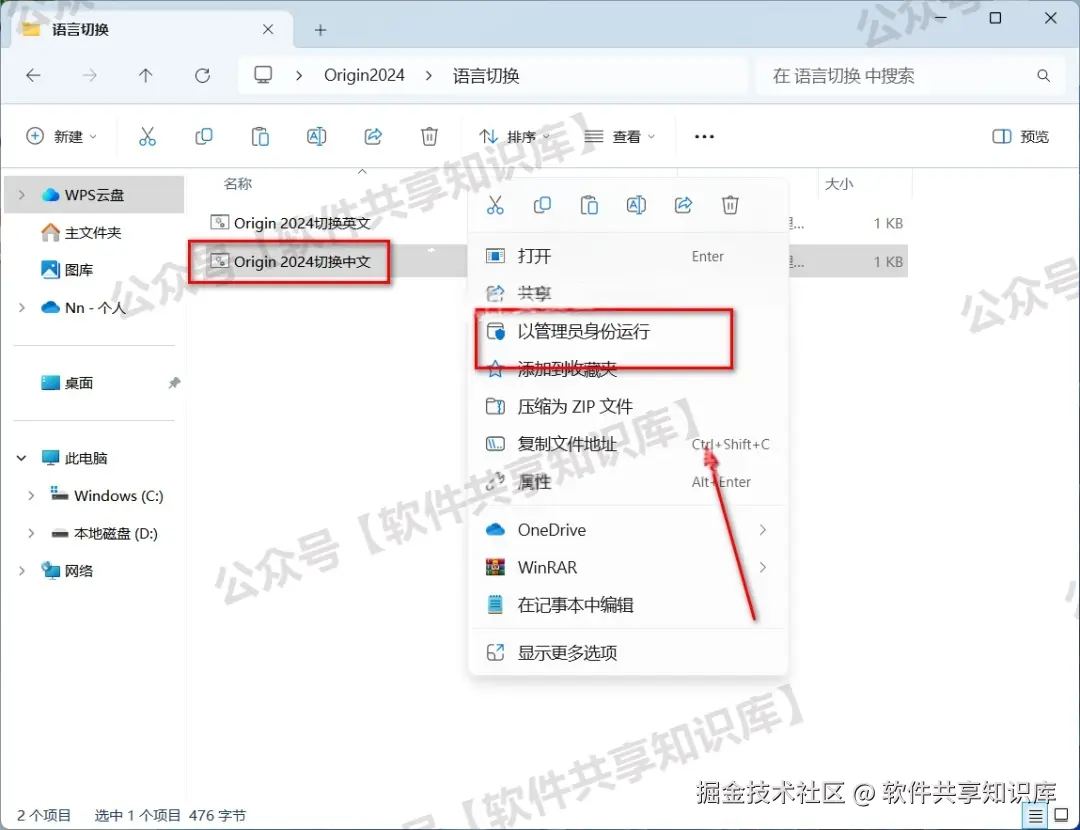This screenshot has height=830, width=1080.
Task: Open the 排序 sort dropdown
Action: click(515, 137)
